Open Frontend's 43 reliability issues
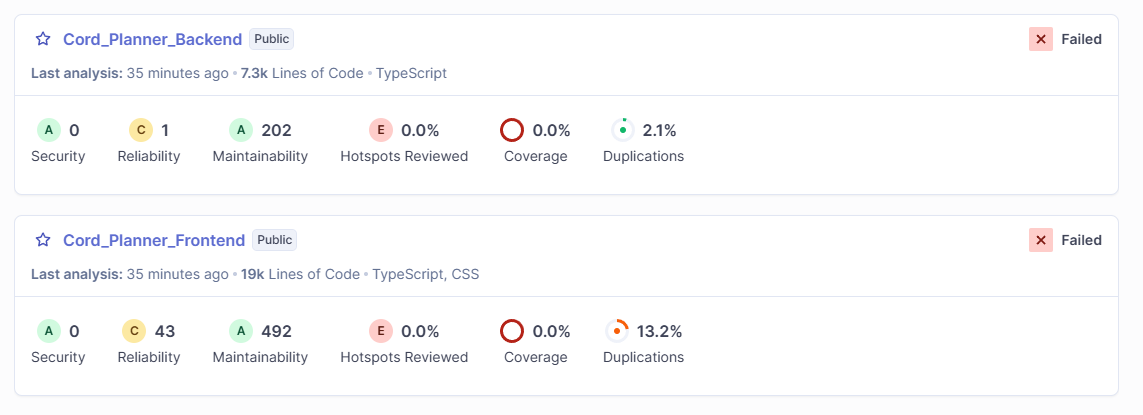 tap(165, 331)
